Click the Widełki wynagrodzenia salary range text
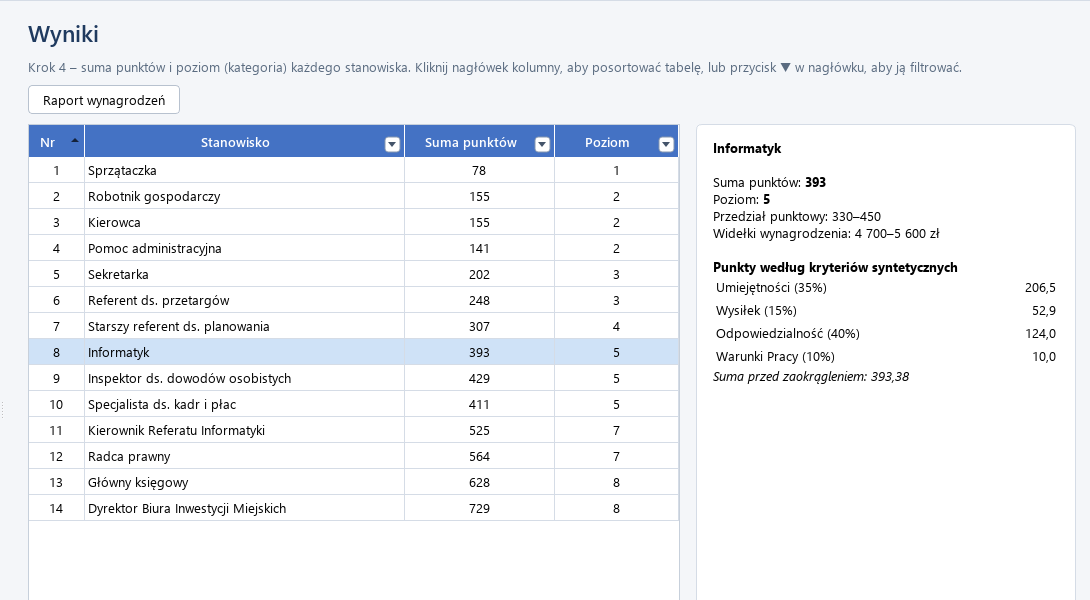This screenshot has width=1090, height=600. [826, 234]
